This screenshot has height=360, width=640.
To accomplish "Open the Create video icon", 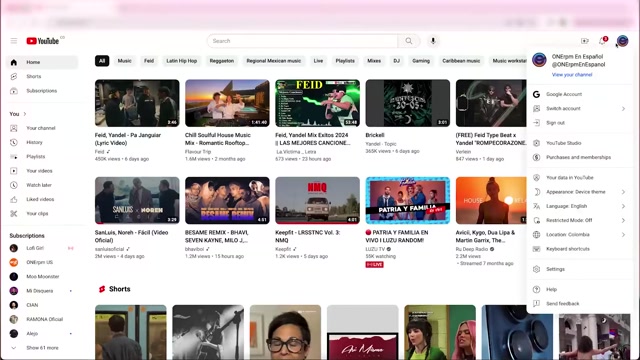I will tap(584, 41).
